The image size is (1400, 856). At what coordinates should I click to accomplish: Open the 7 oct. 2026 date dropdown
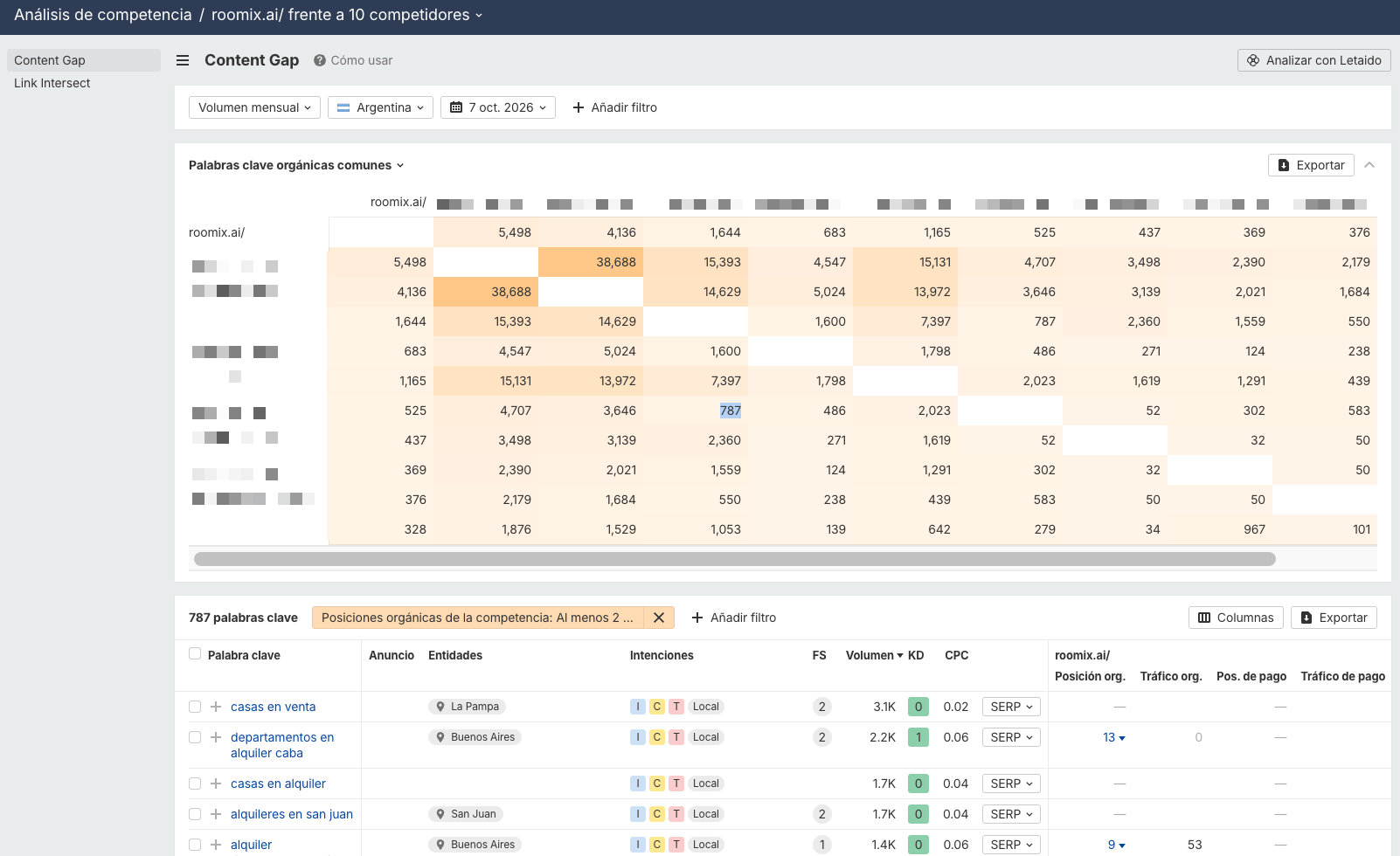[498, 107]
